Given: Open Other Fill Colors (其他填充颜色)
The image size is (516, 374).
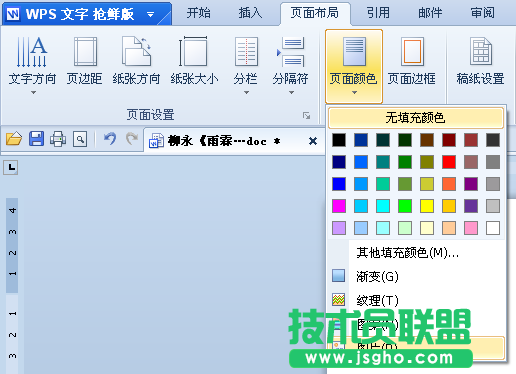Looking at the screenshot, I should pos(407,253).
